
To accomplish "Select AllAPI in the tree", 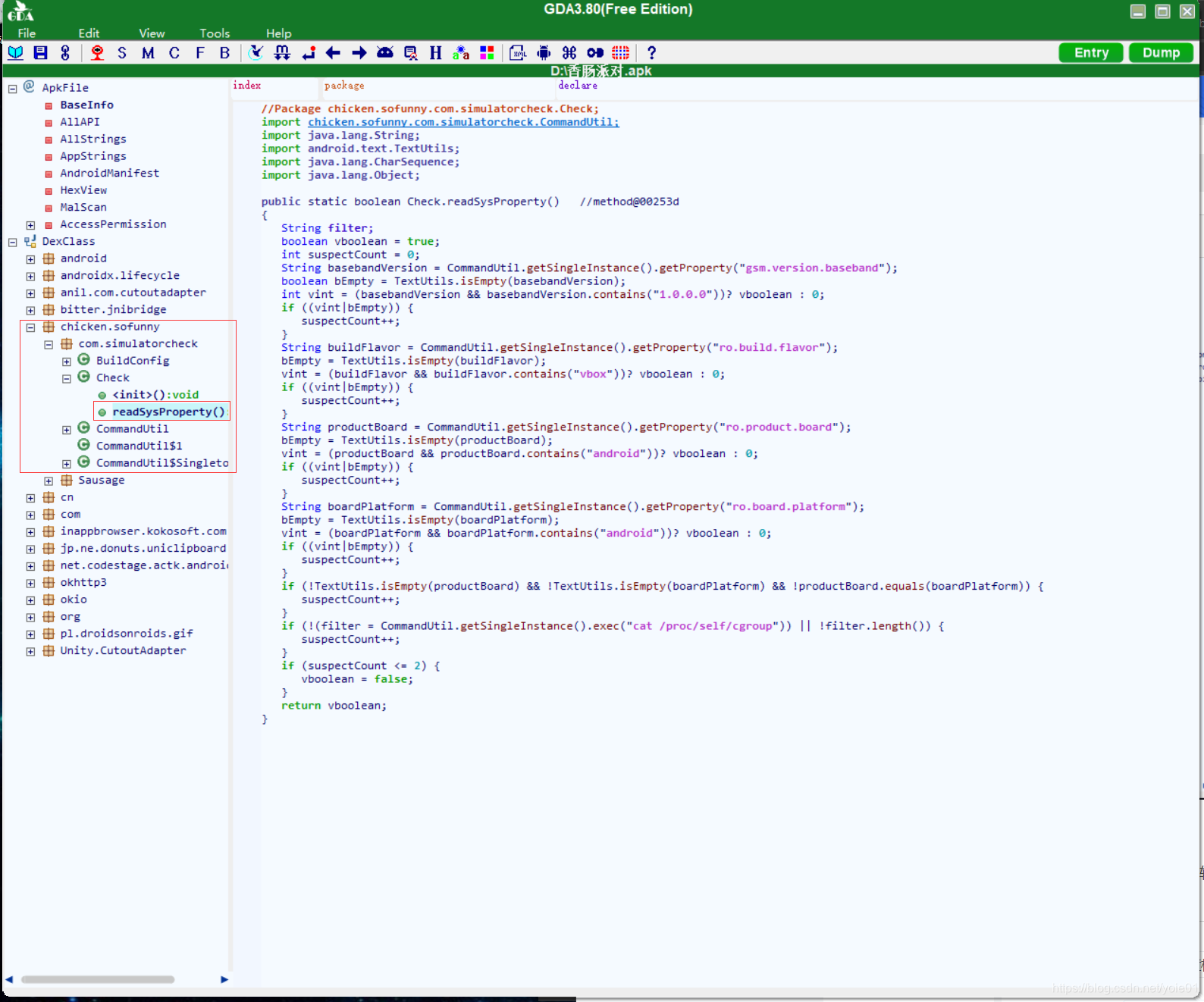I will [x=80, y=122].
